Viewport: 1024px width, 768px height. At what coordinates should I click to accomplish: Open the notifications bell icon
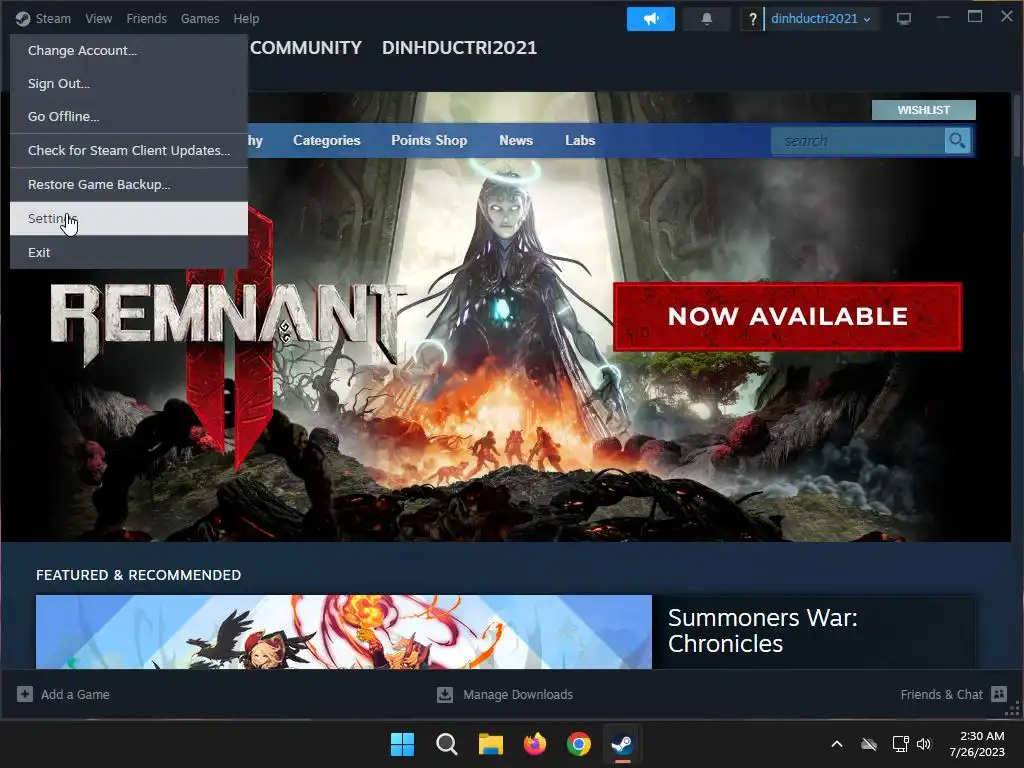coord(707,19)
